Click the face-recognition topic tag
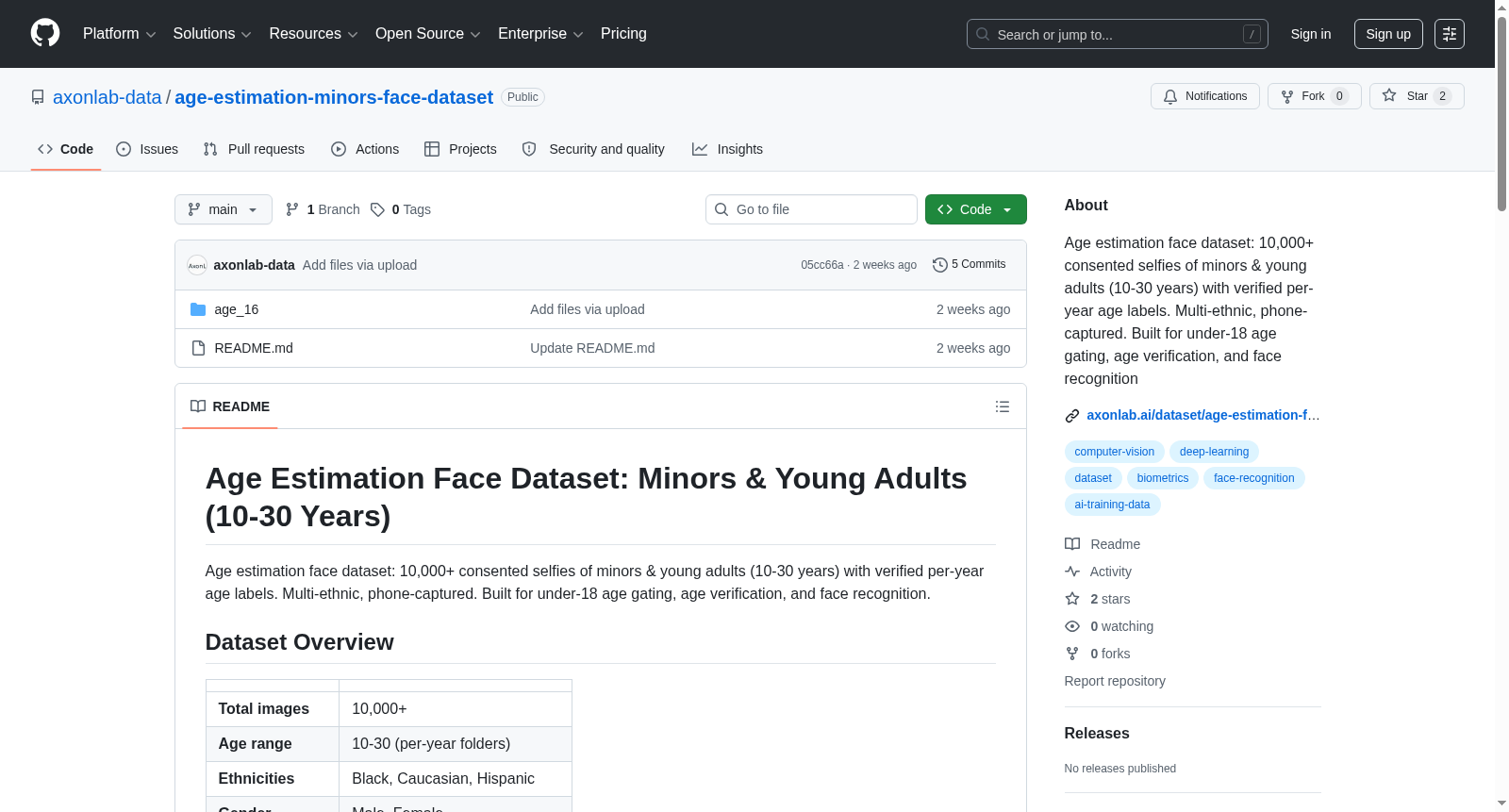 point(1253,478)
